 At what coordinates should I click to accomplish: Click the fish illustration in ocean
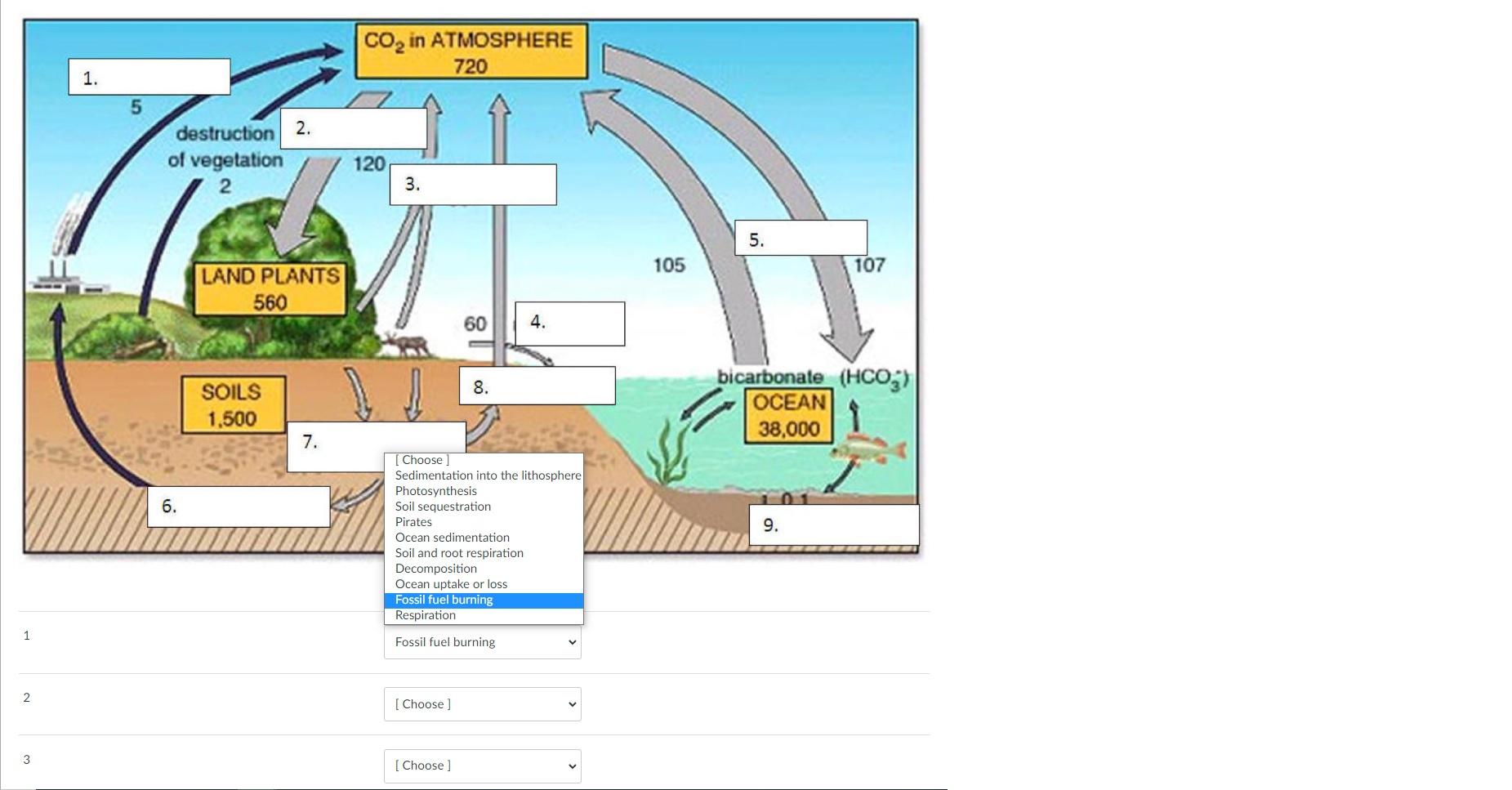(x=870, y=449)
